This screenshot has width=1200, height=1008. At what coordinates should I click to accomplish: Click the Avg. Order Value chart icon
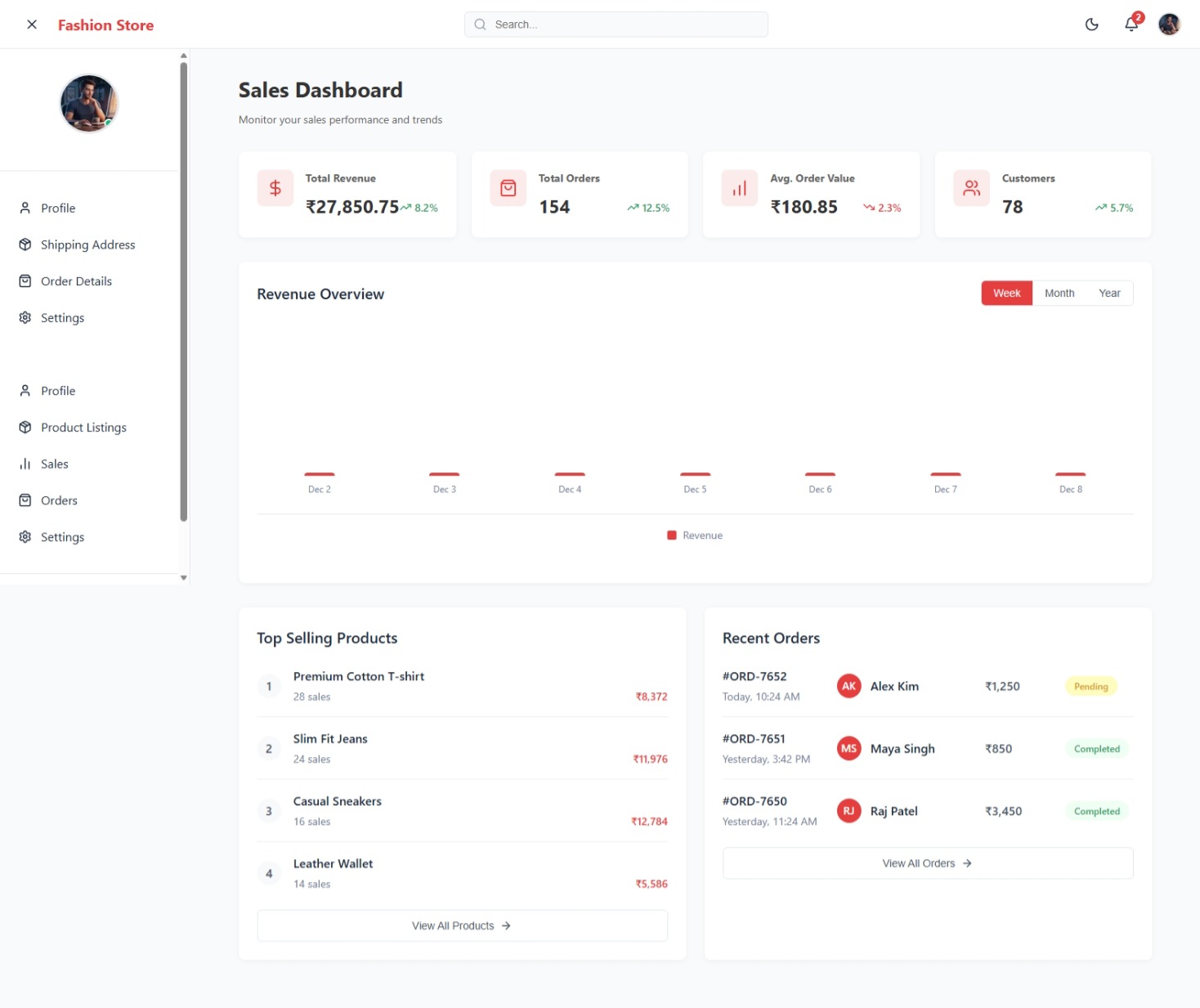click(x=740, y=188)
